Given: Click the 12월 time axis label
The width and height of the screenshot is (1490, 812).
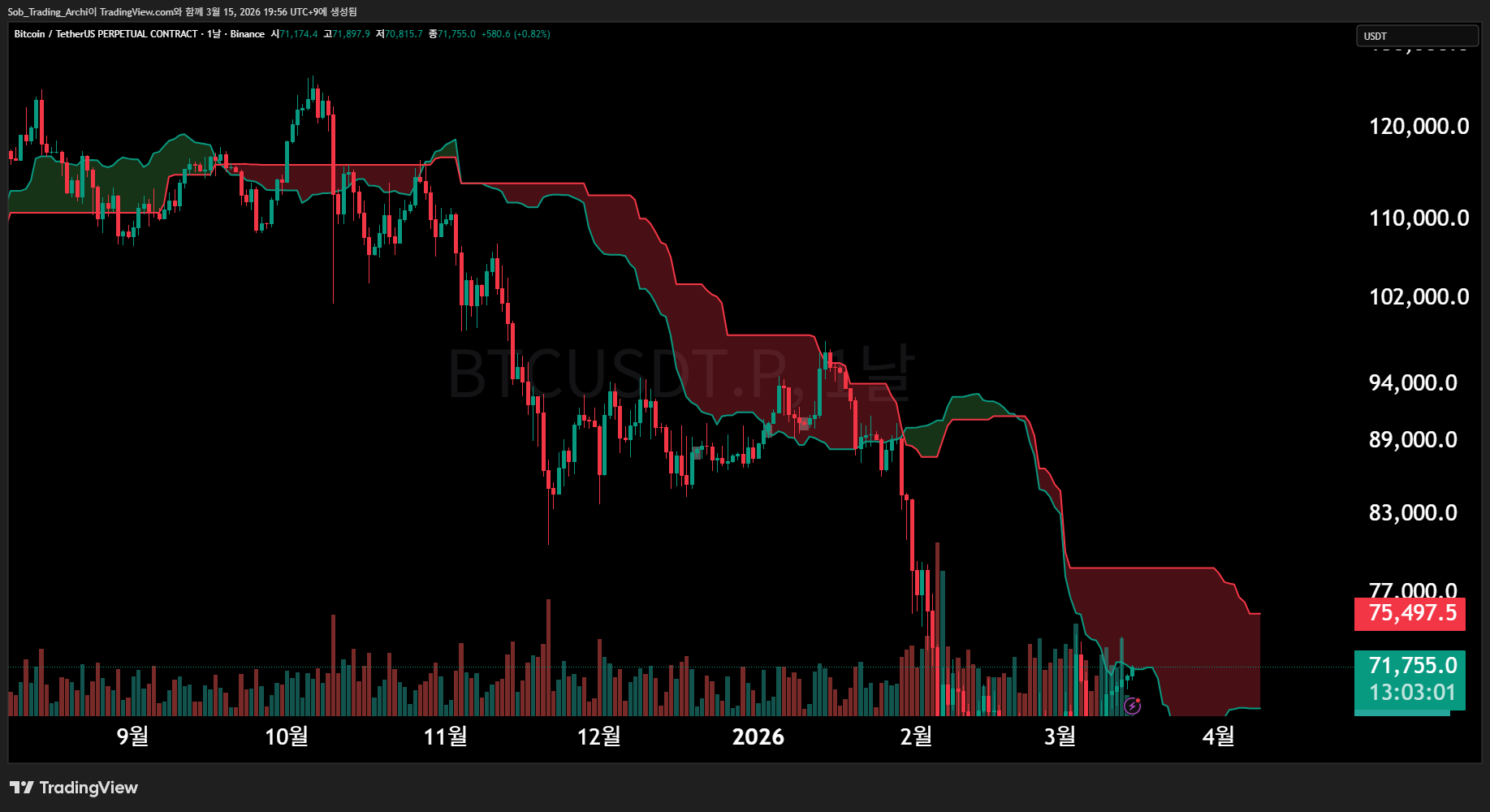Looking at the screenshot, I should (x=598, y=736).
